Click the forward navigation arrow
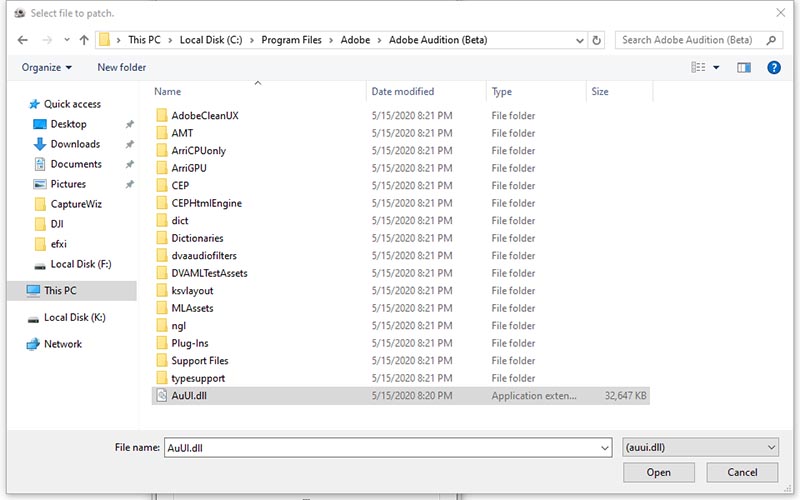This screenshot has height=500, width=800. [x=47, y=40]
